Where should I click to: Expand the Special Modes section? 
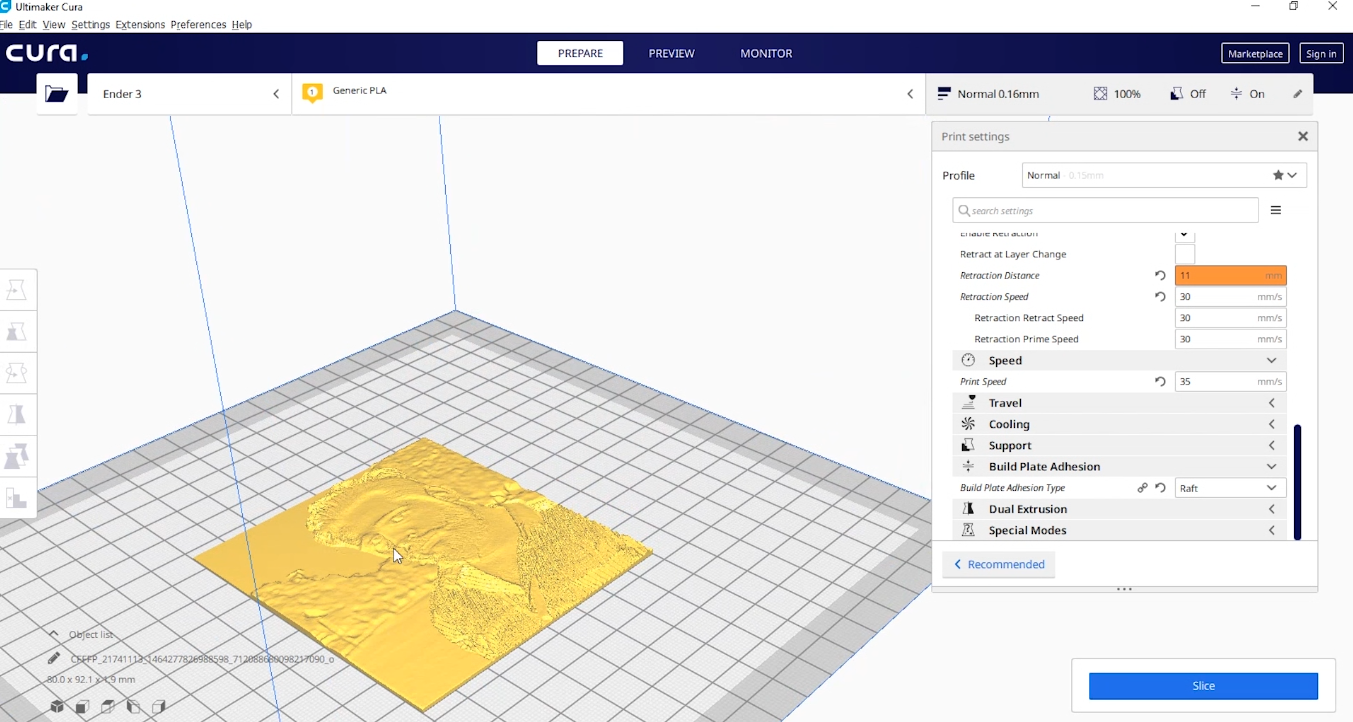point(1119,530)
